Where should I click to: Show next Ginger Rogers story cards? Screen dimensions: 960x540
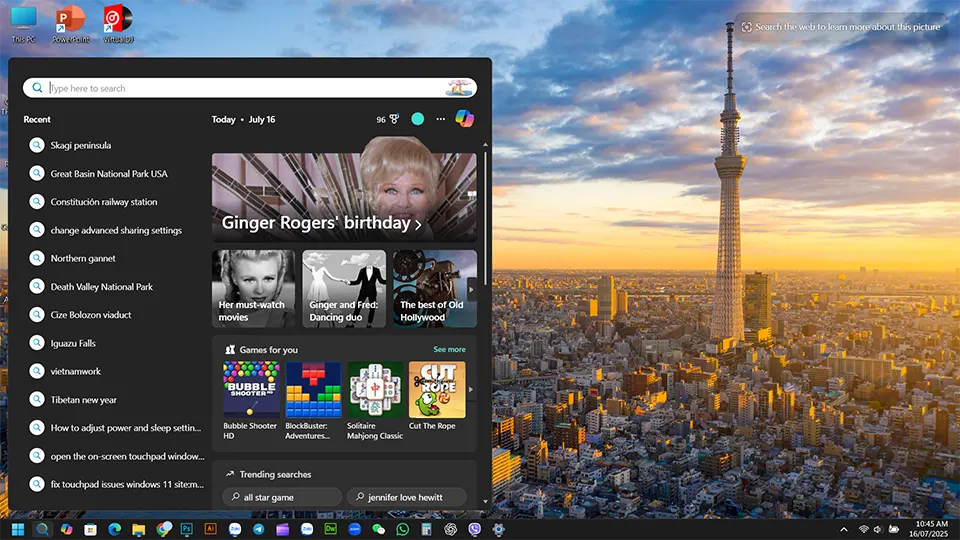coord(471,289)
